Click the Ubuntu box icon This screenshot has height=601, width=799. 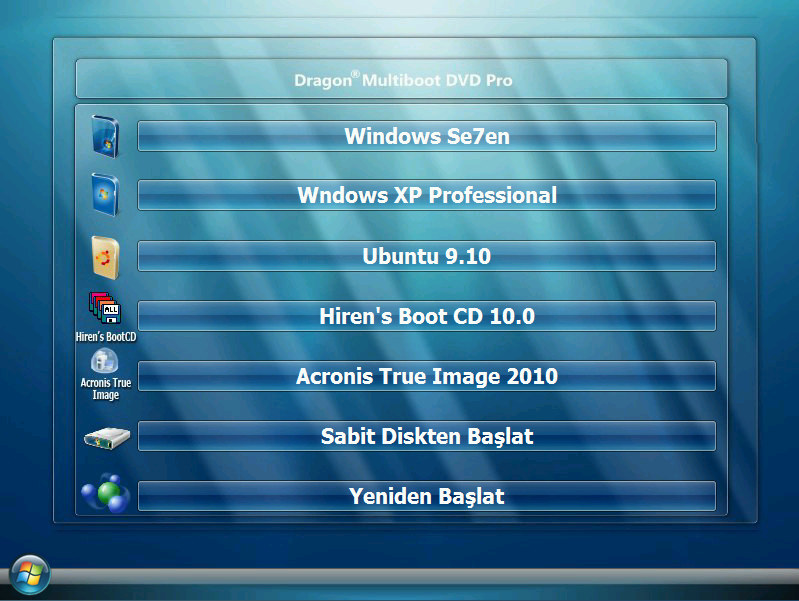pos(105,257)
